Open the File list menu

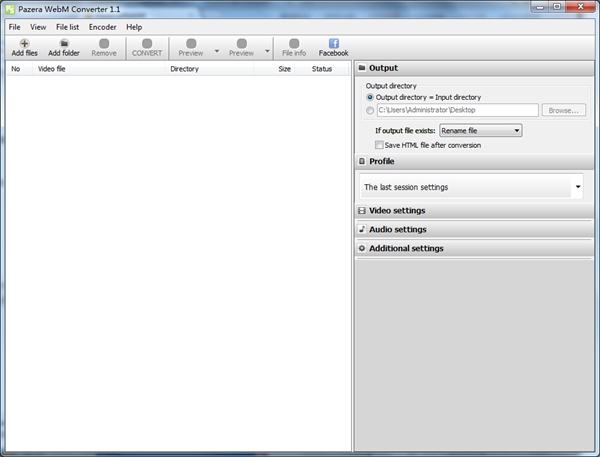(68, 27)
